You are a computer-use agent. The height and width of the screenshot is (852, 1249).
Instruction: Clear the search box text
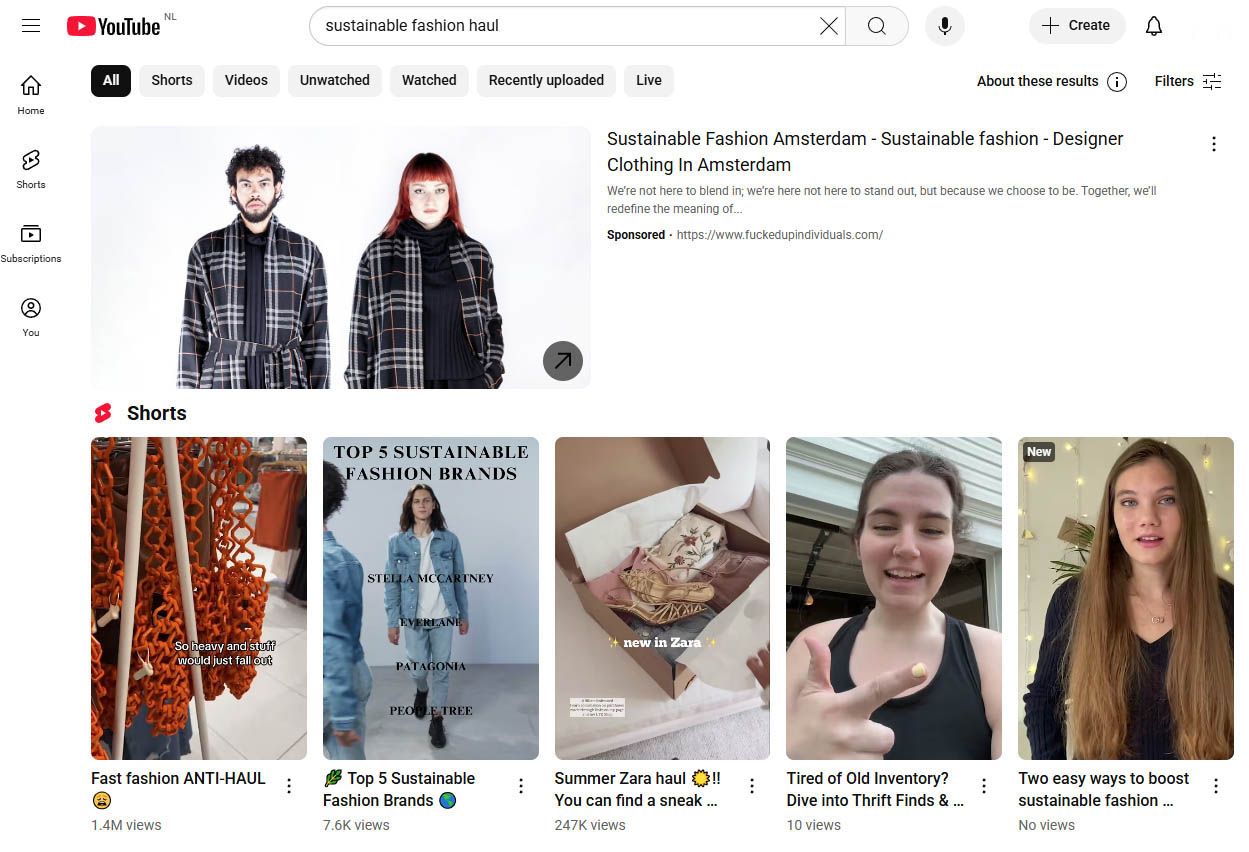829,26
